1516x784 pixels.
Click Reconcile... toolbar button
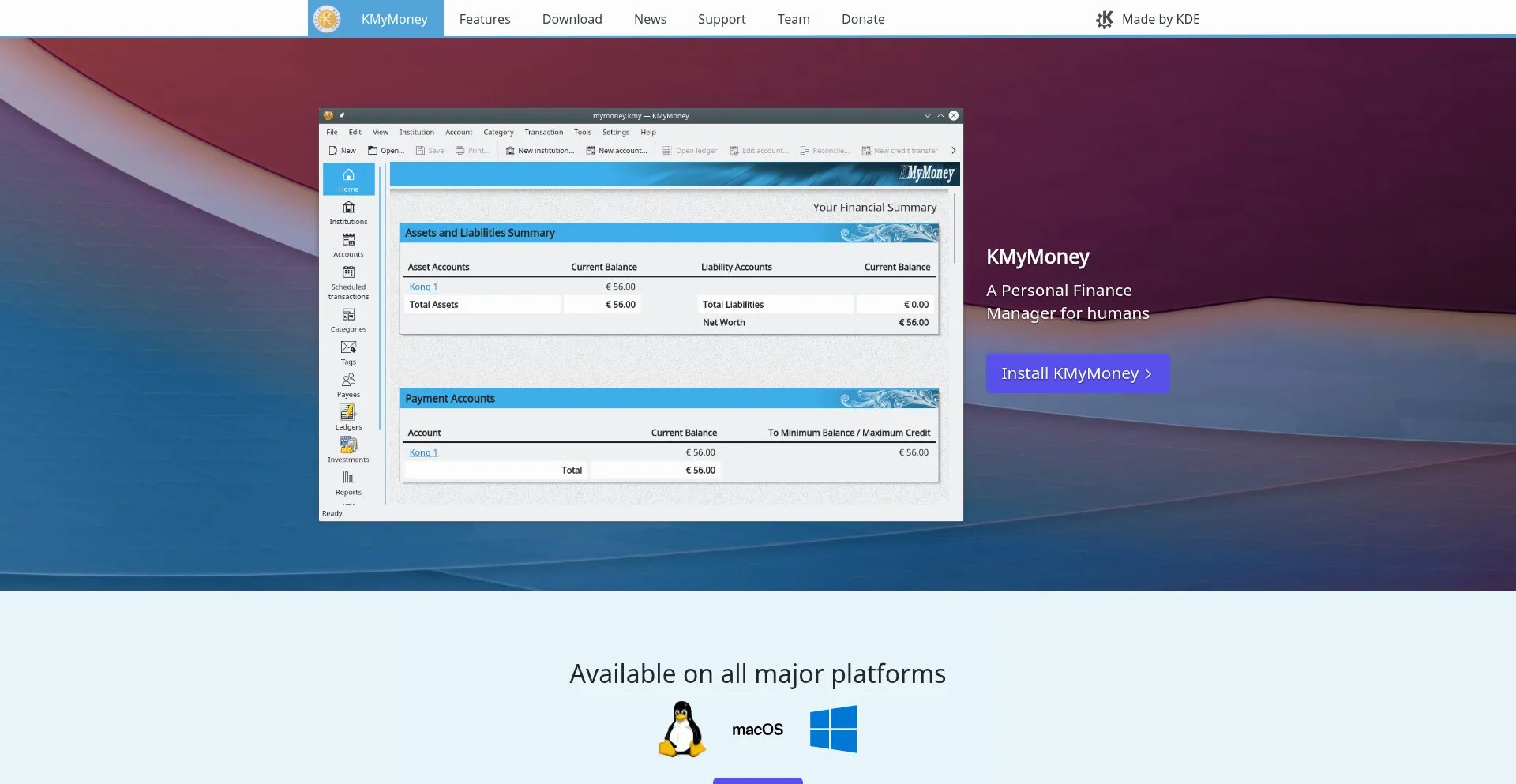coord(824,150)
